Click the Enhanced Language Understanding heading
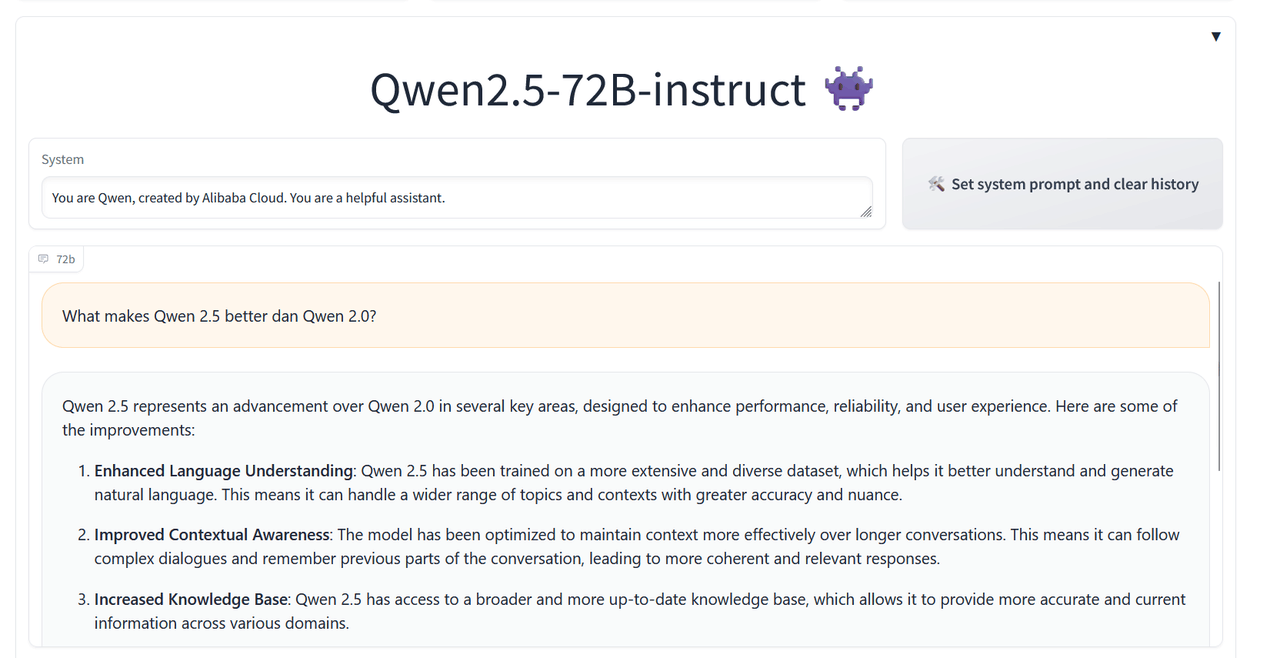 pos(224,471)
